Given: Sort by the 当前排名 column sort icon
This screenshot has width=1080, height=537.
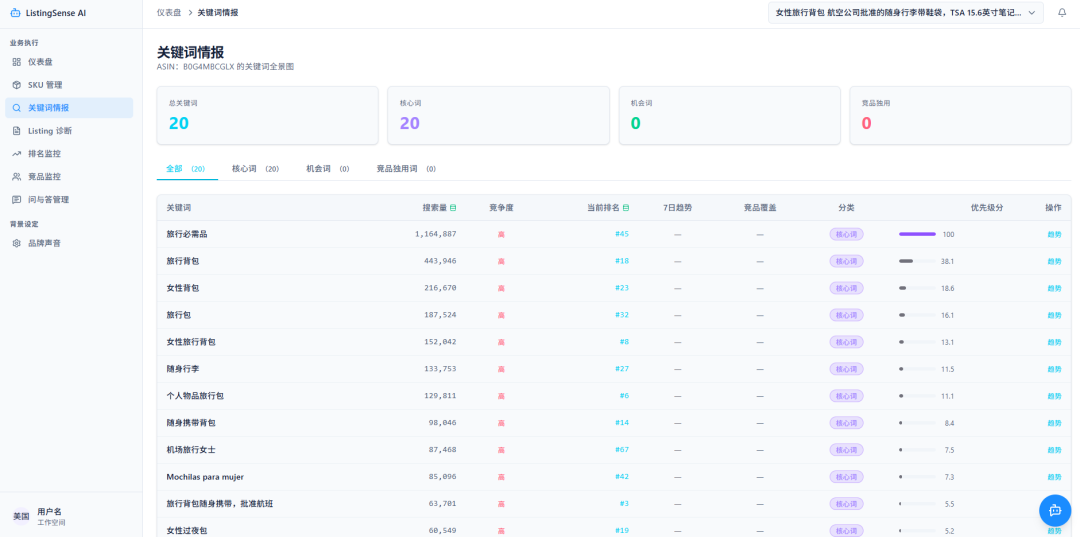Looking at the screenshot, I should [x=625, y=208].
